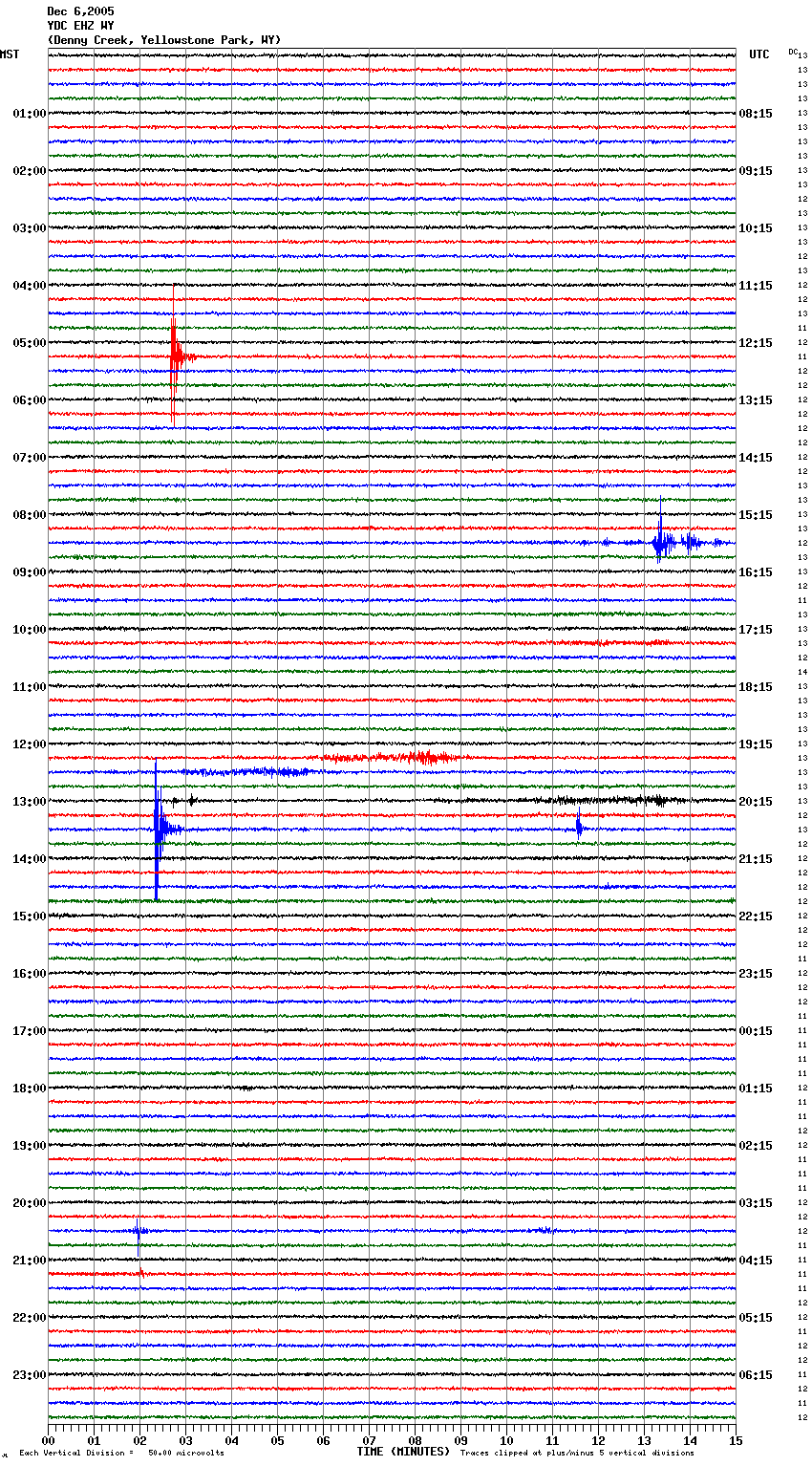Click the "MST" column header
This screenshot has height=1466, width=812.
pos(10,54)
